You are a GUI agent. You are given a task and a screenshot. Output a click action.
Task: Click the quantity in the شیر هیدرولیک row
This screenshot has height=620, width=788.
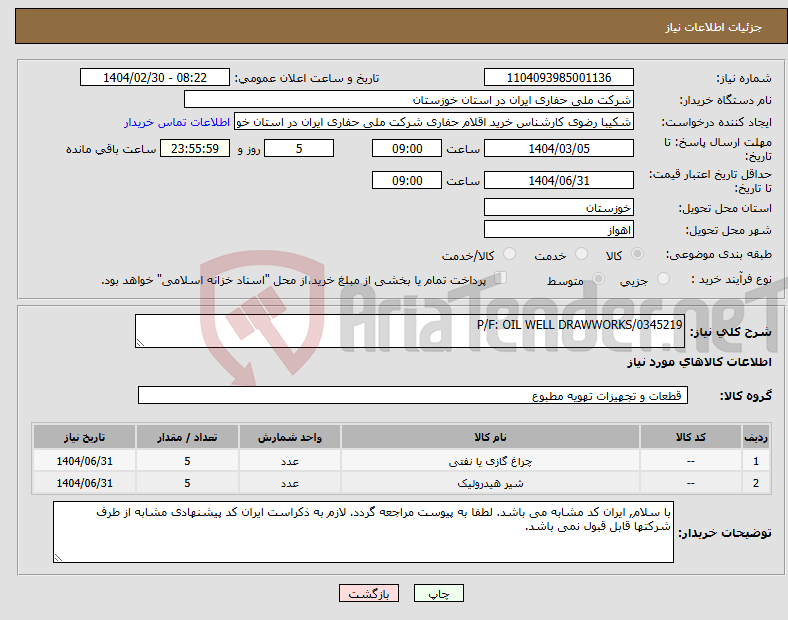point(187,483)
